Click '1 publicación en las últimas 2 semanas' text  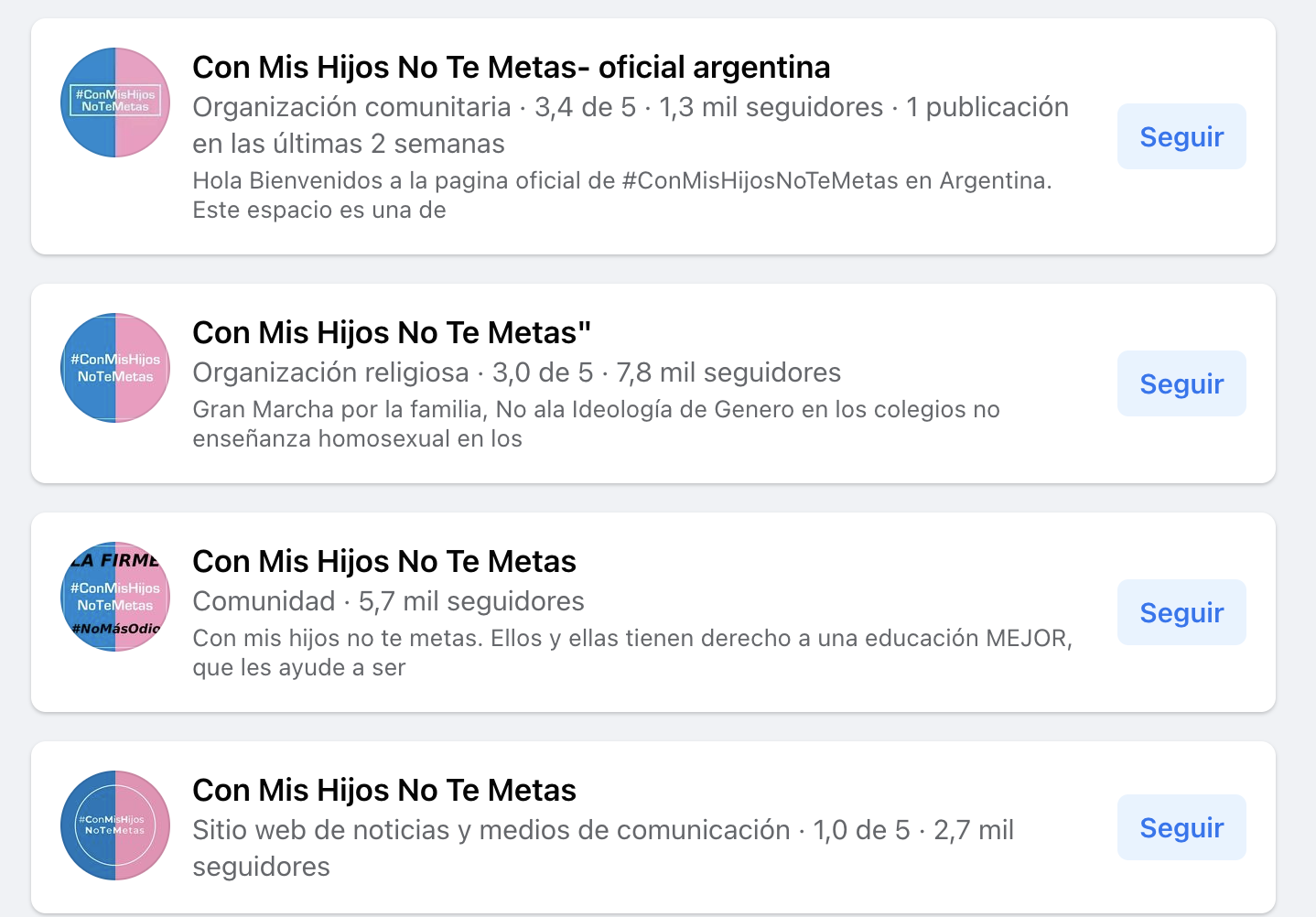[987, 107]
